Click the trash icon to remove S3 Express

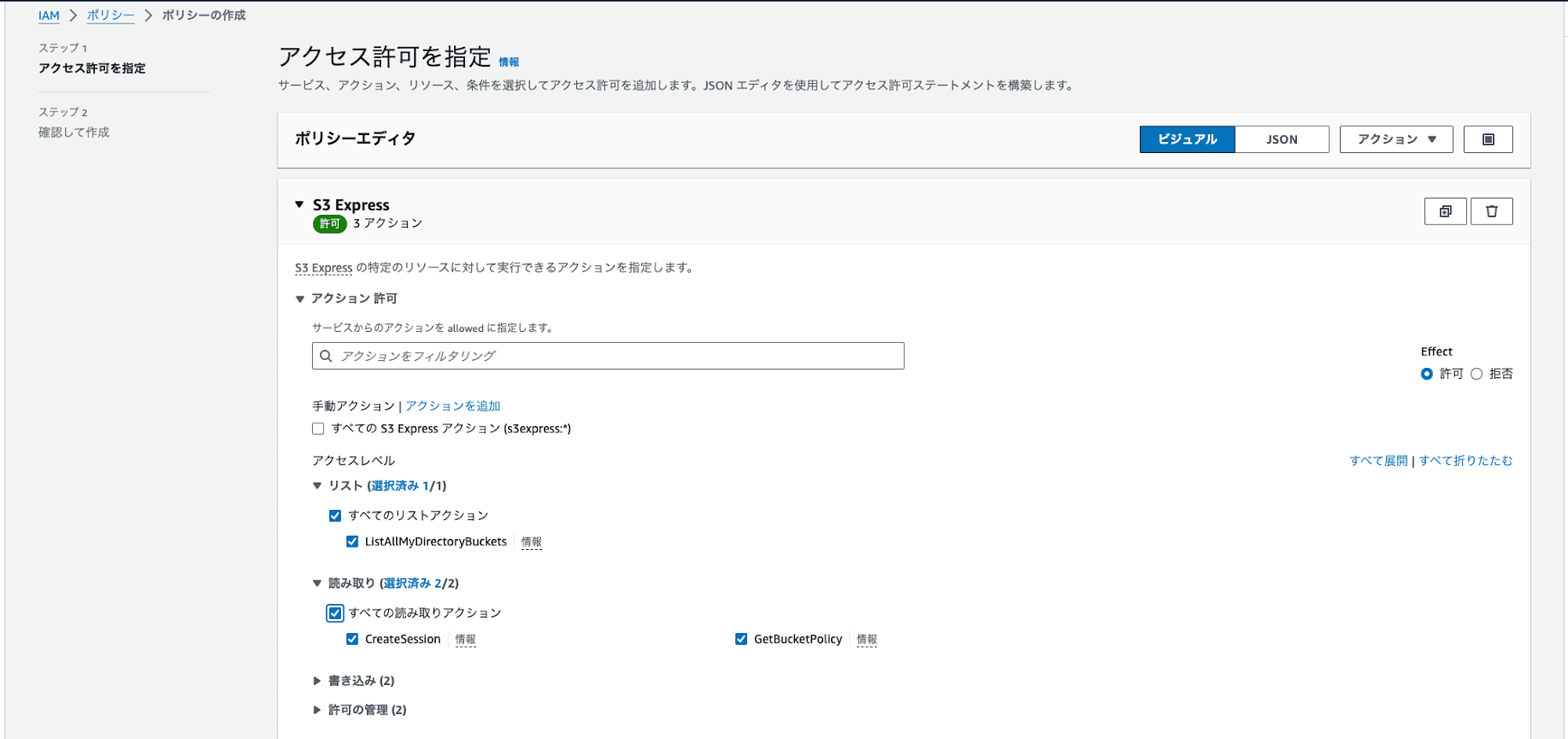tap(1491, 211)
